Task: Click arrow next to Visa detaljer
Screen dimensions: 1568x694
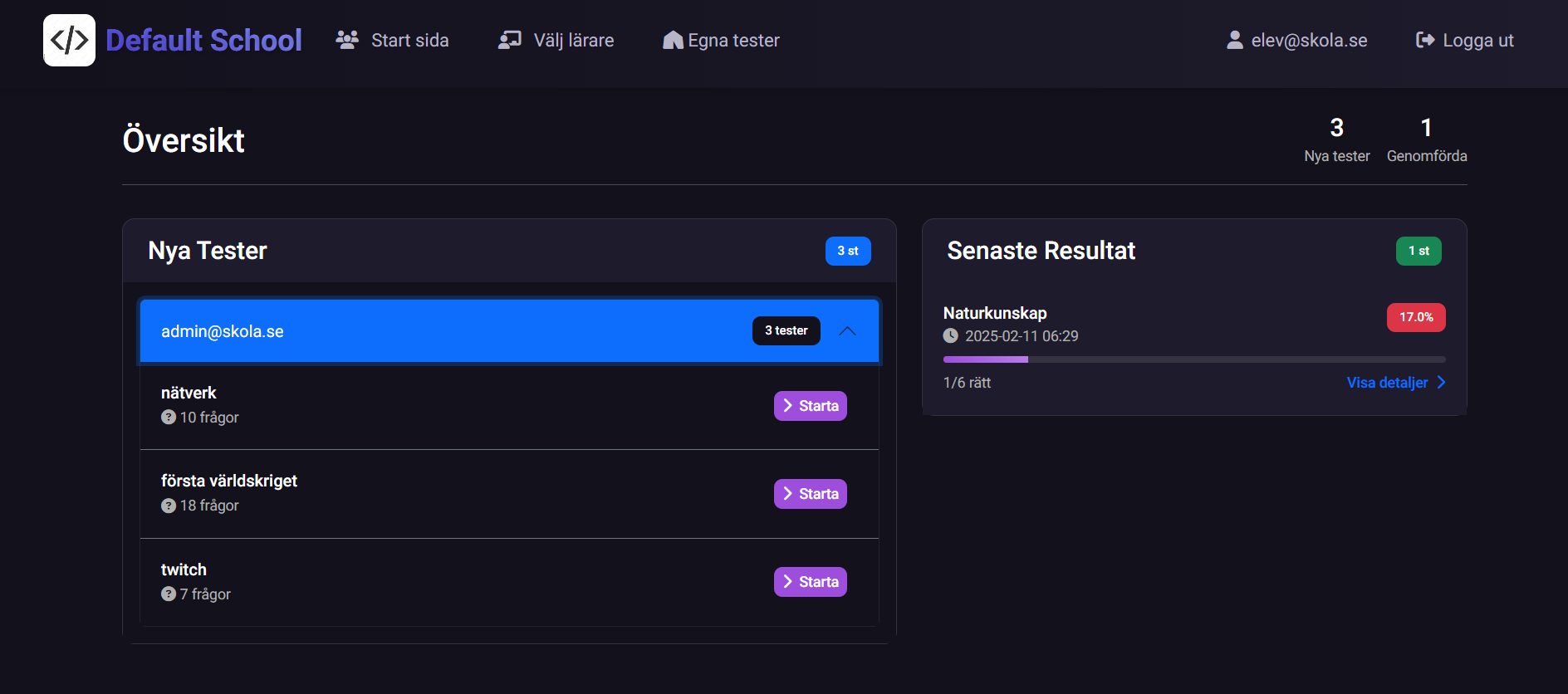Action: pyautogui.click(x=1442, y=383)
